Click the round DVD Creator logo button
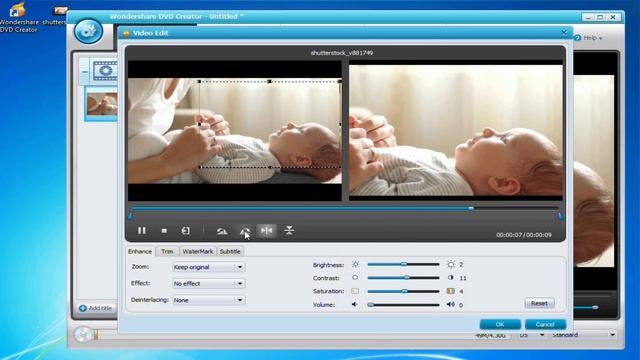Image resolution: width=640 pixels, height=360 pixels. 88,31
